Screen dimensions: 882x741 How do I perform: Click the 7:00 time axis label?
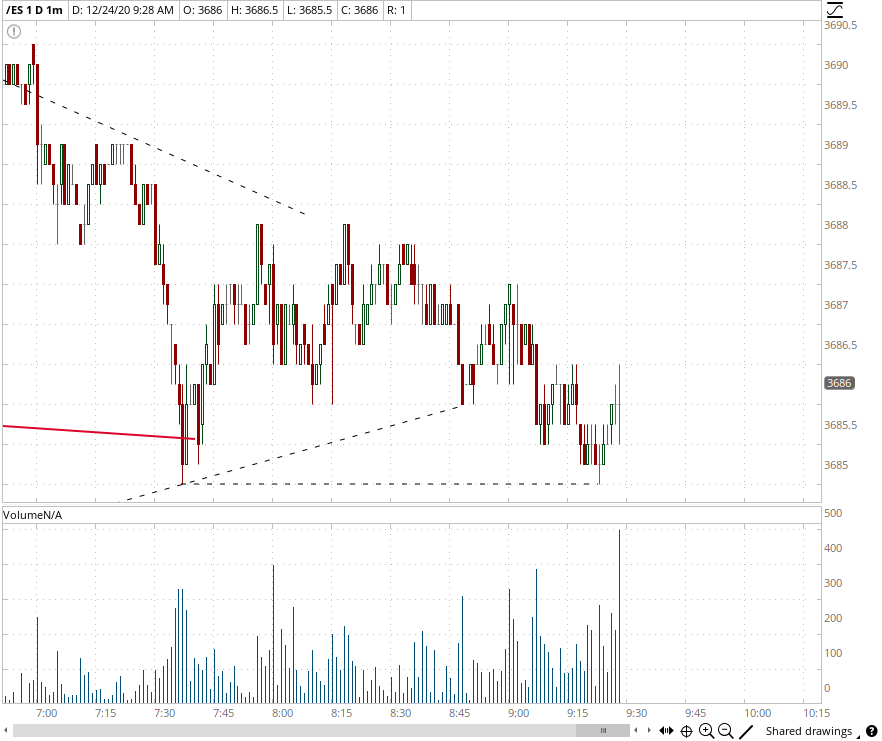(x=46, y=713)
